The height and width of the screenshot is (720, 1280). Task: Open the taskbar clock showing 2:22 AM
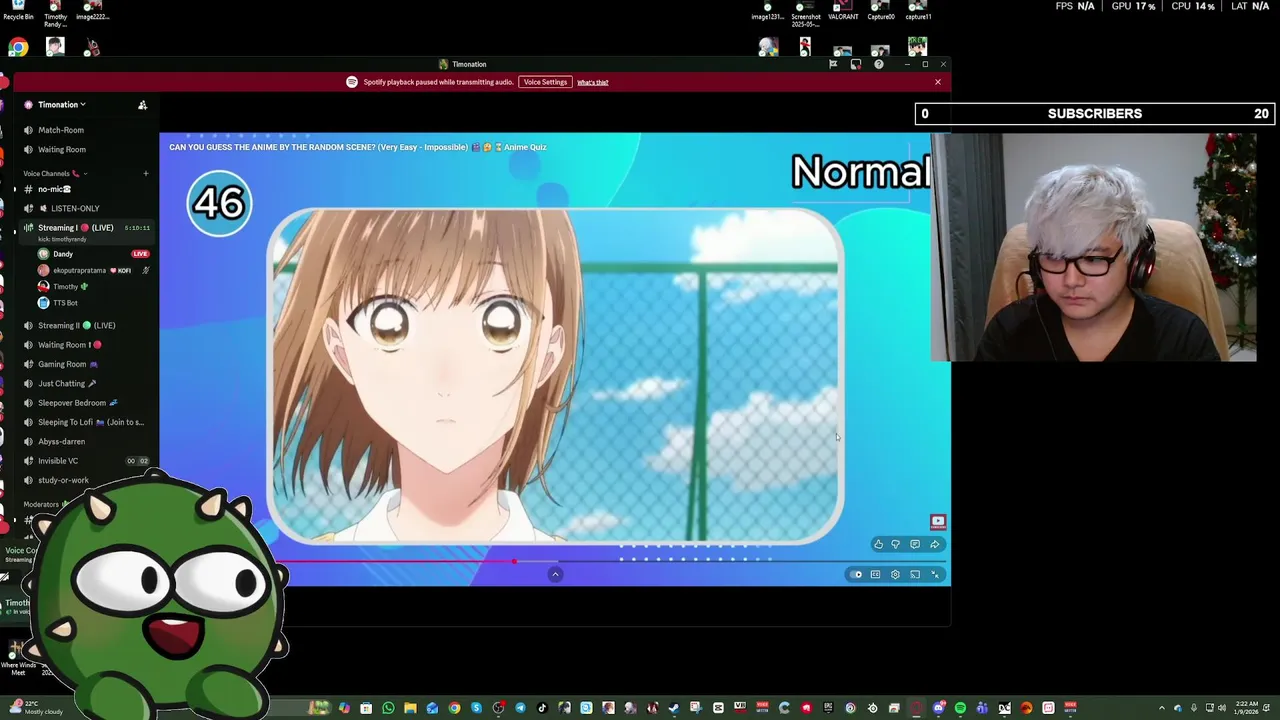1246,707
